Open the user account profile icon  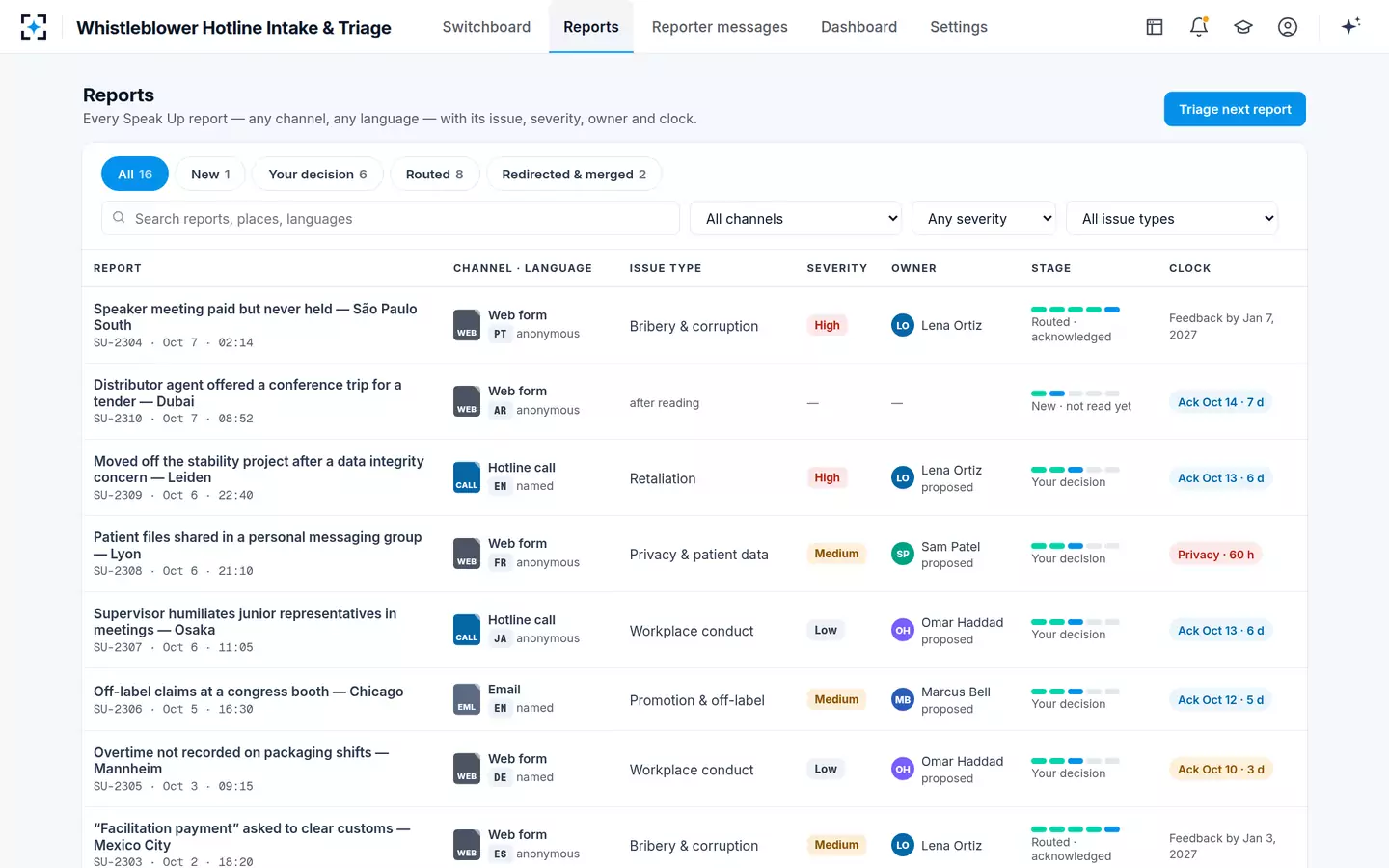click(1288, 27)
